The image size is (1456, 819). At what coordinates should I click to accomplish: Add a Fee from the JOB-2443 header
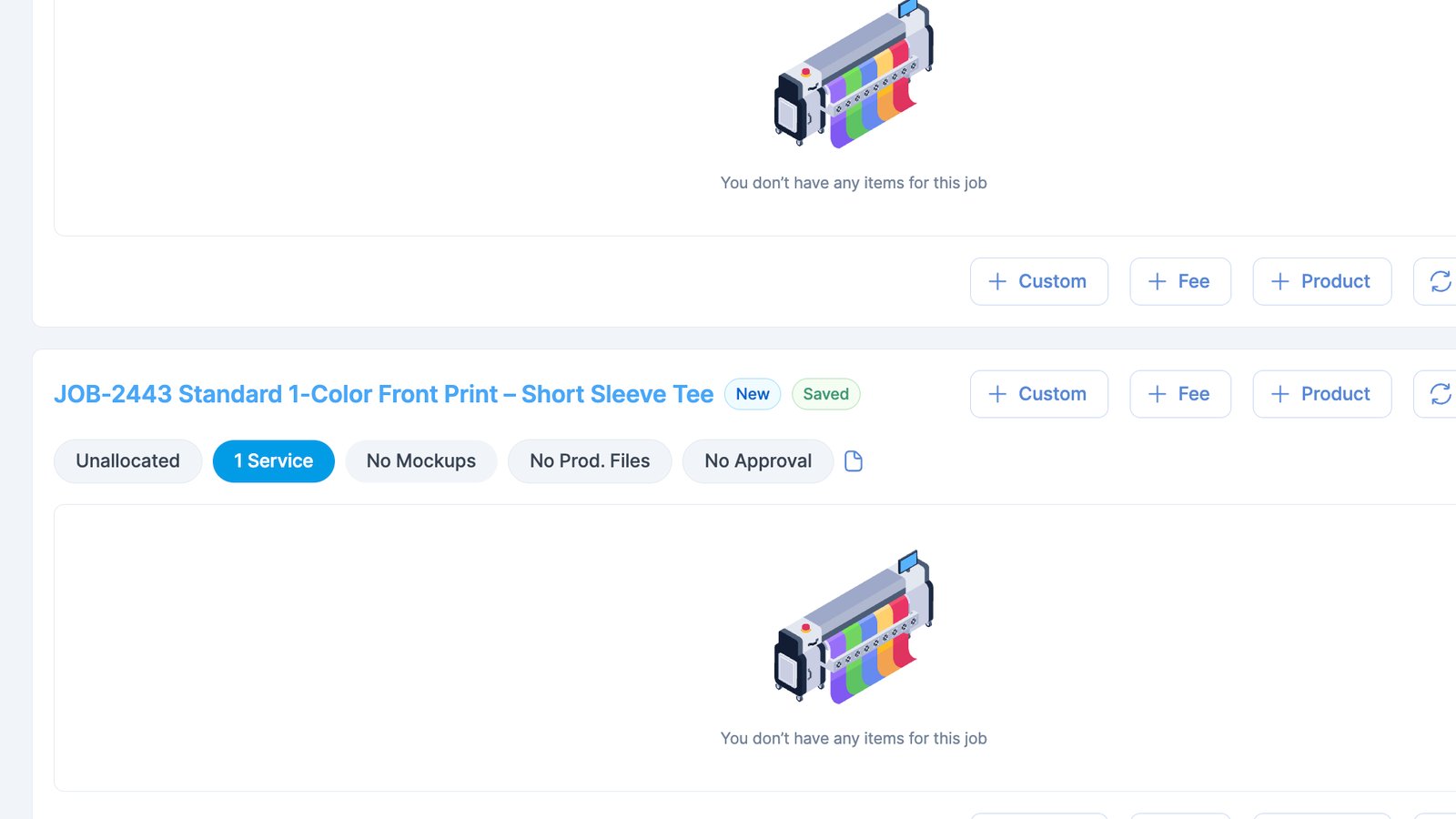(1179, 394)
